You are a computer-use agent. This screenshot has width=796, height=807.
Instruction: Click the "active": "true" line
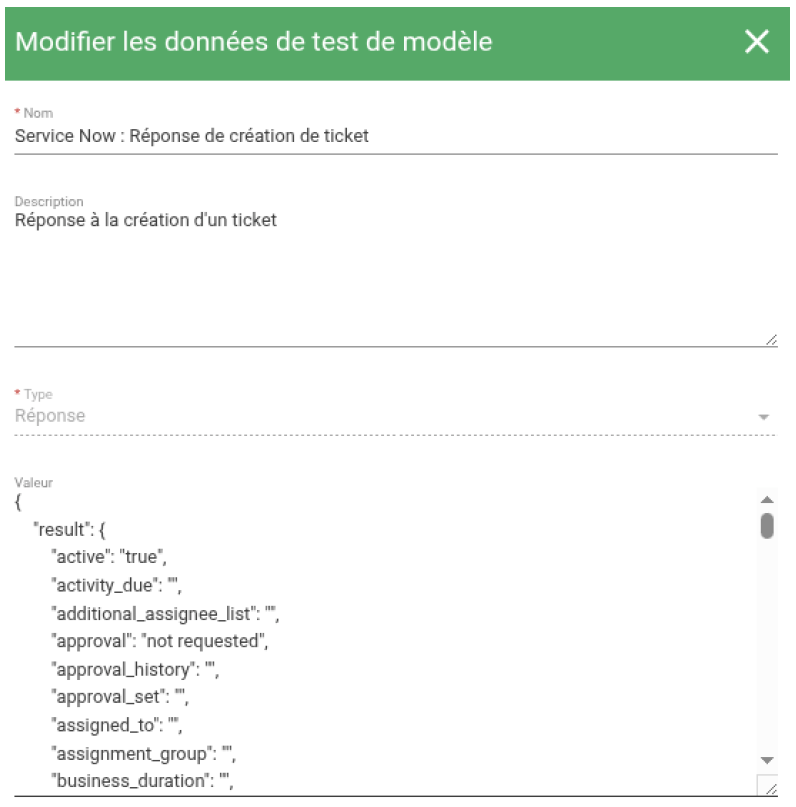tap(108, 556)
